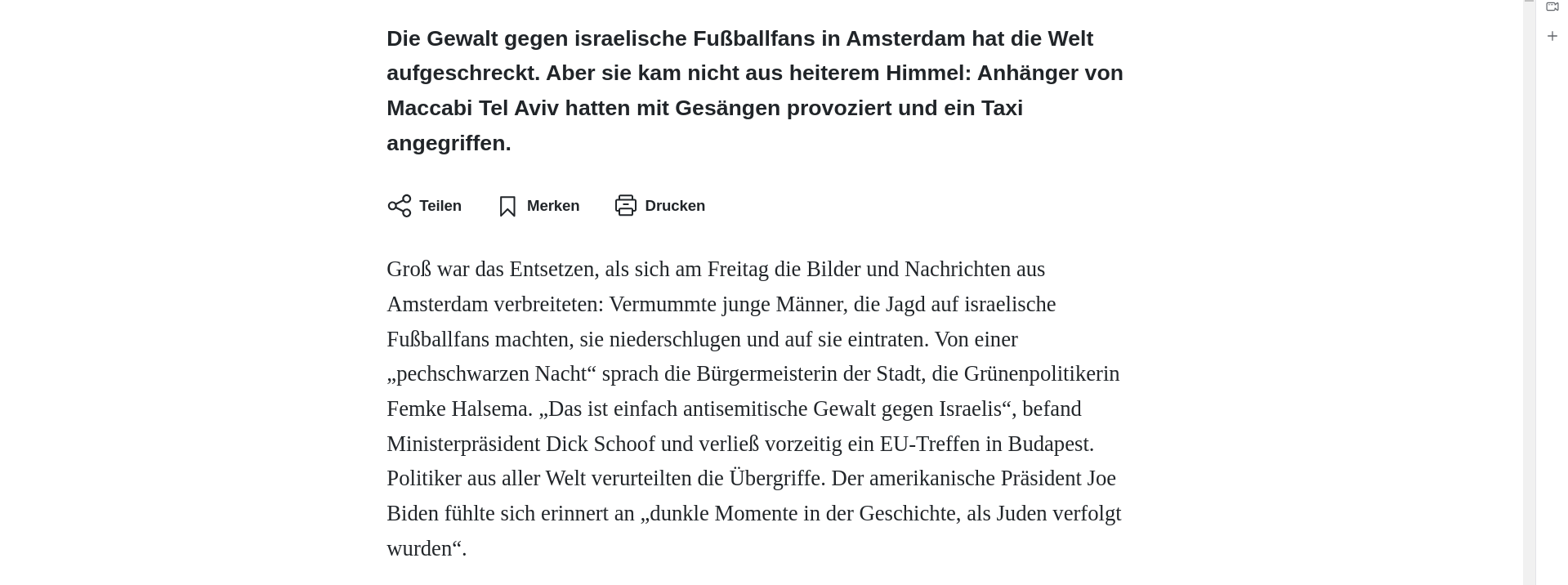Click the plus icon in right sidebar
This screenshot has height=585, width=1568.
coord(1552,36)
